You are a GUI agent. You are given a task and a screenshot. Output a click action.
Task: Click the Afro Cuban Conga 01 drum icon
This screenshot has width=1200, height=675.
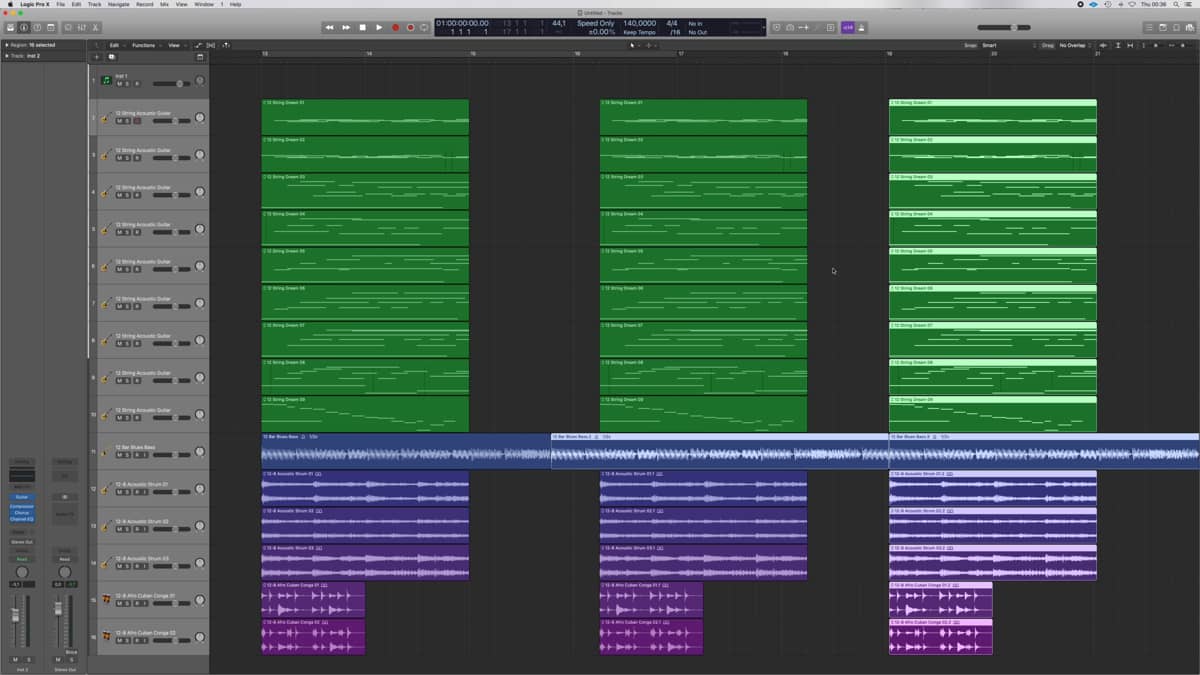pos(105,599)
